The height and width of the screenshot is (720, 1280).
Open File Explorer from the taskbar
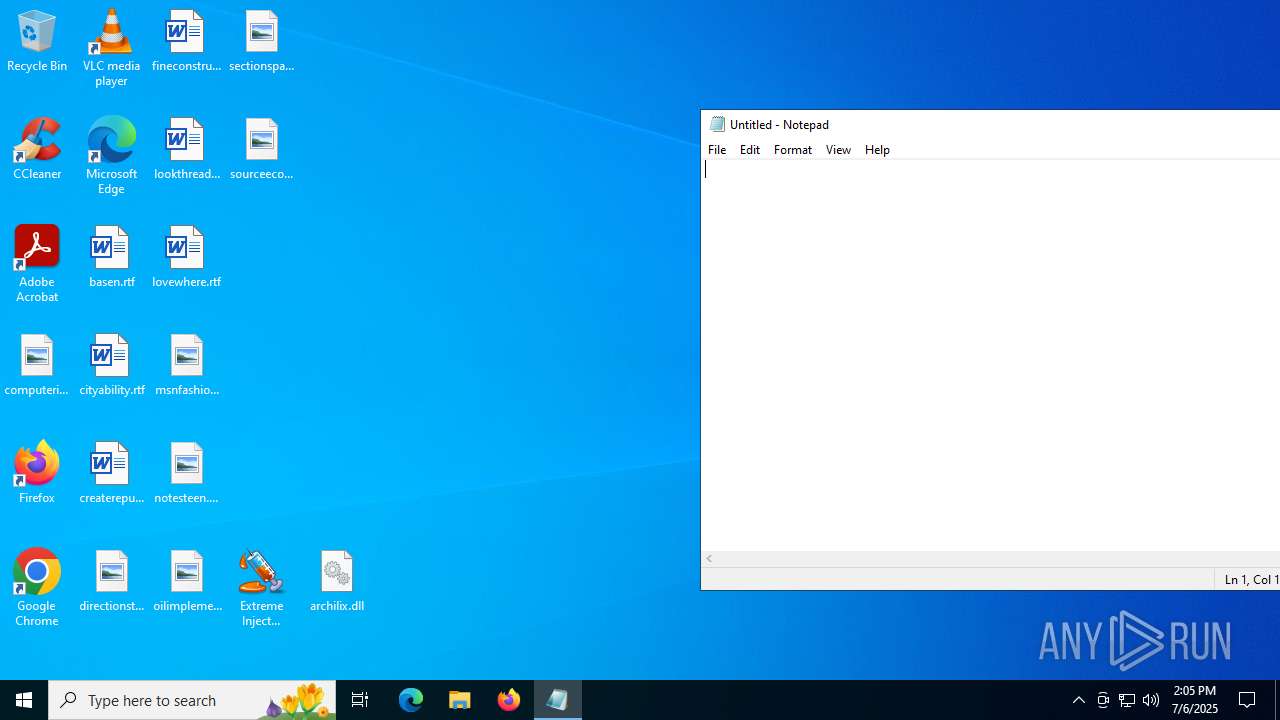[x=460, y=700]
